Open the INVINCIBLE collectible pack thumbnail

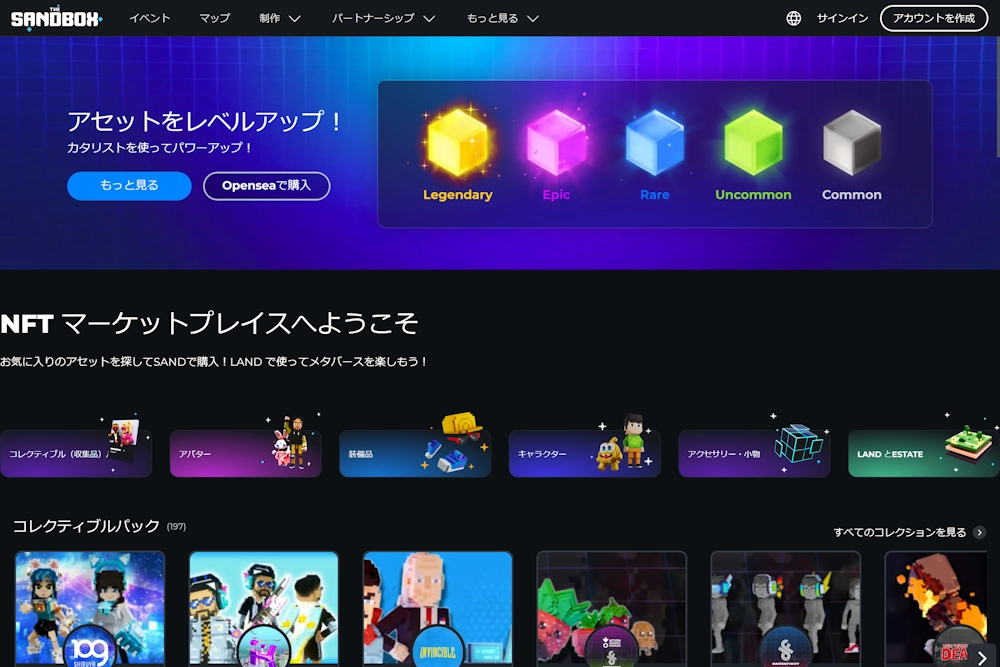(438, 608)
